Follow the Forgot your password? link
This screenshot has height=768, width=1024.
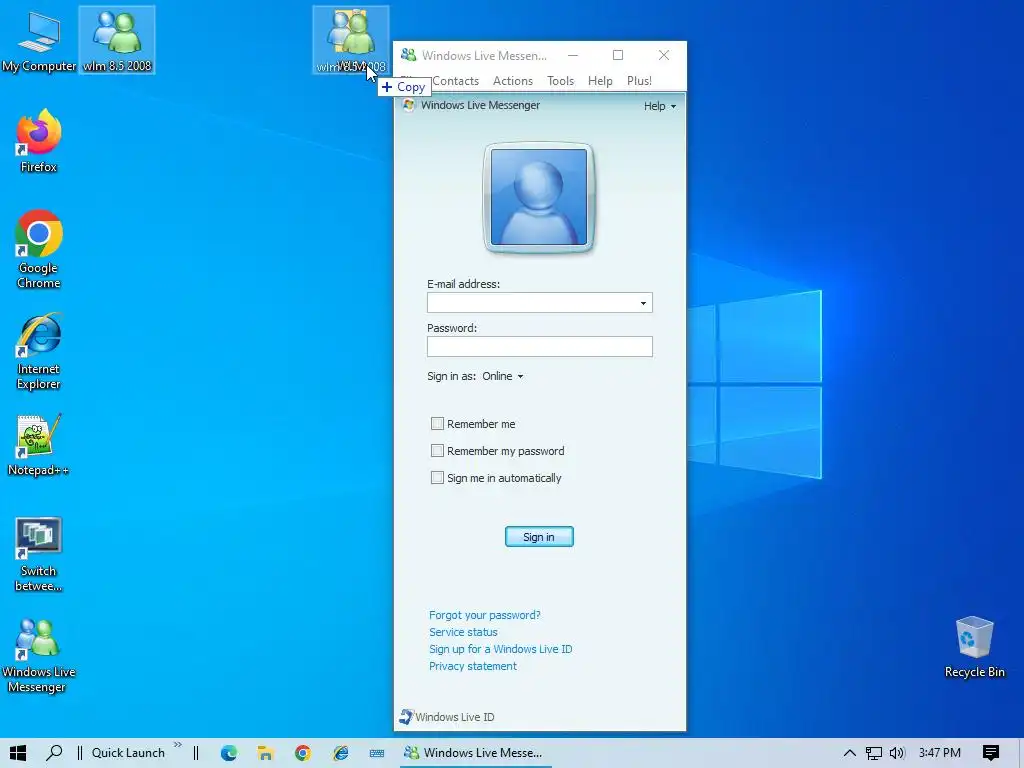485,615
